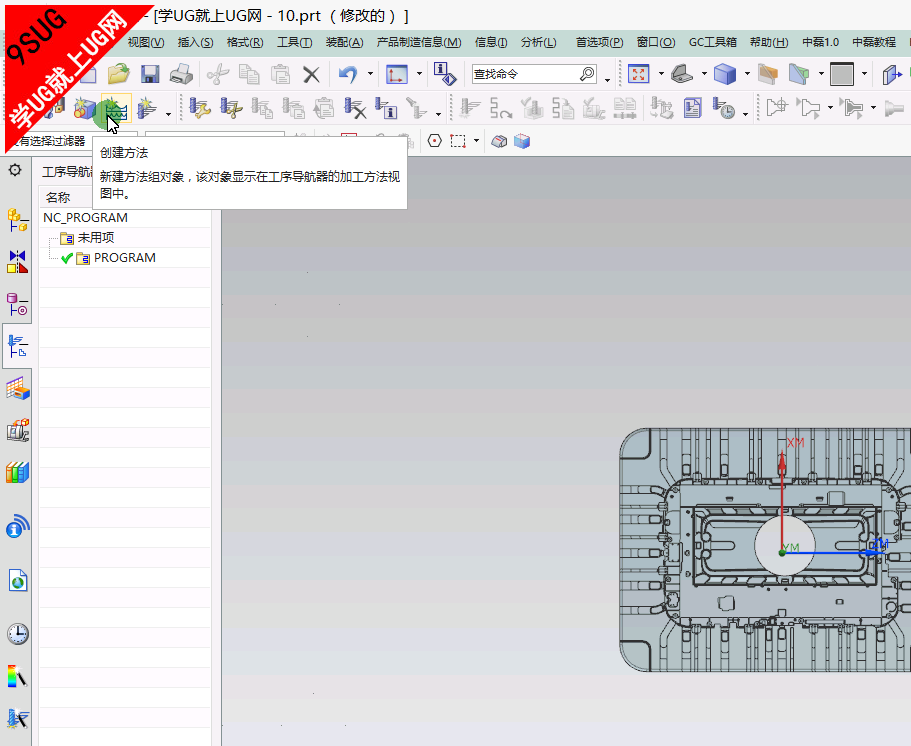Screen dimensions: 911x746
Task: Select the PROGRAM tree item
Action: pyautogui.click(x=124, y=257)
